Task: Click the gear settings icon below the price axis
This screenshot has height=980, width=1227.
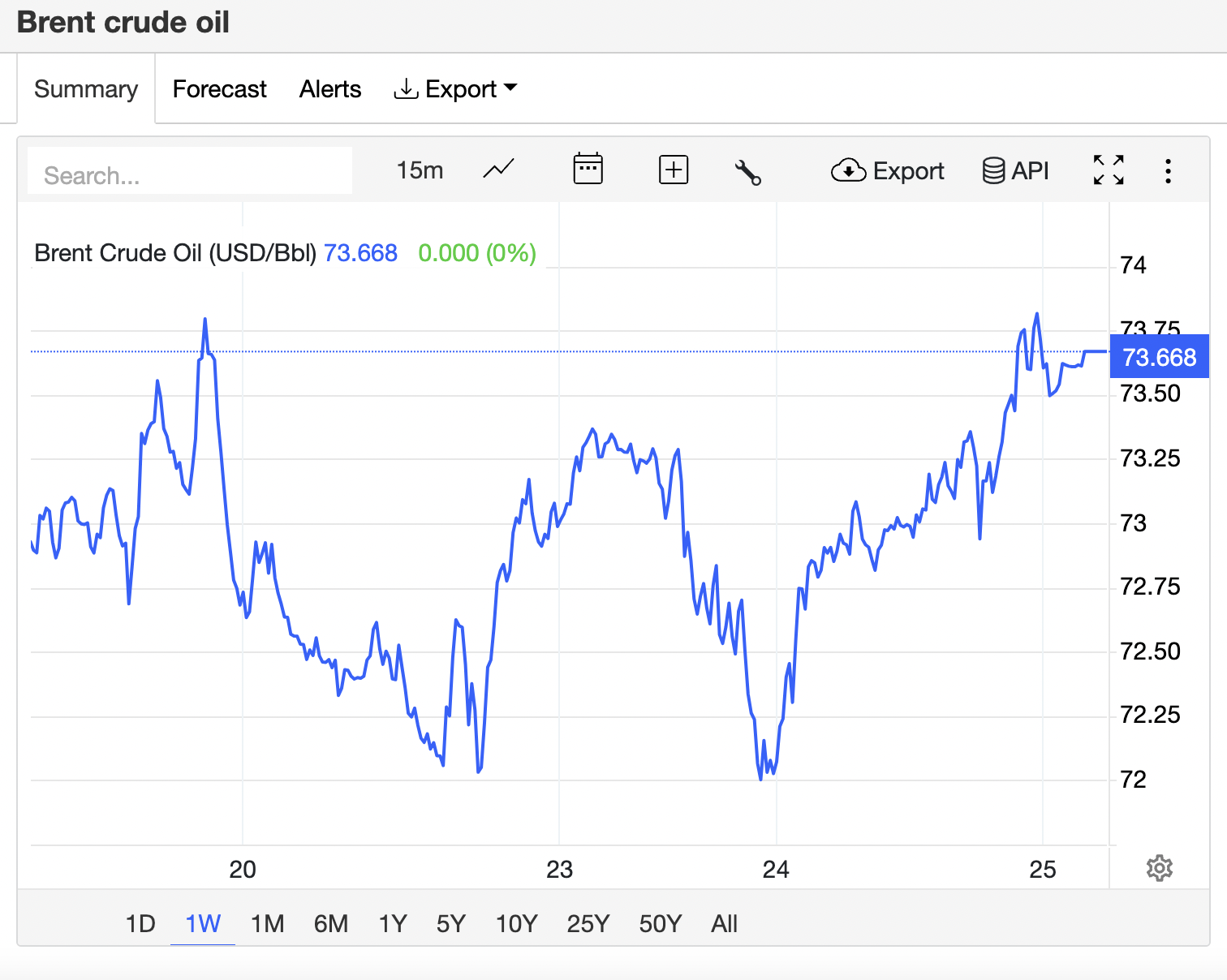Action: [x=1160, y=868]
